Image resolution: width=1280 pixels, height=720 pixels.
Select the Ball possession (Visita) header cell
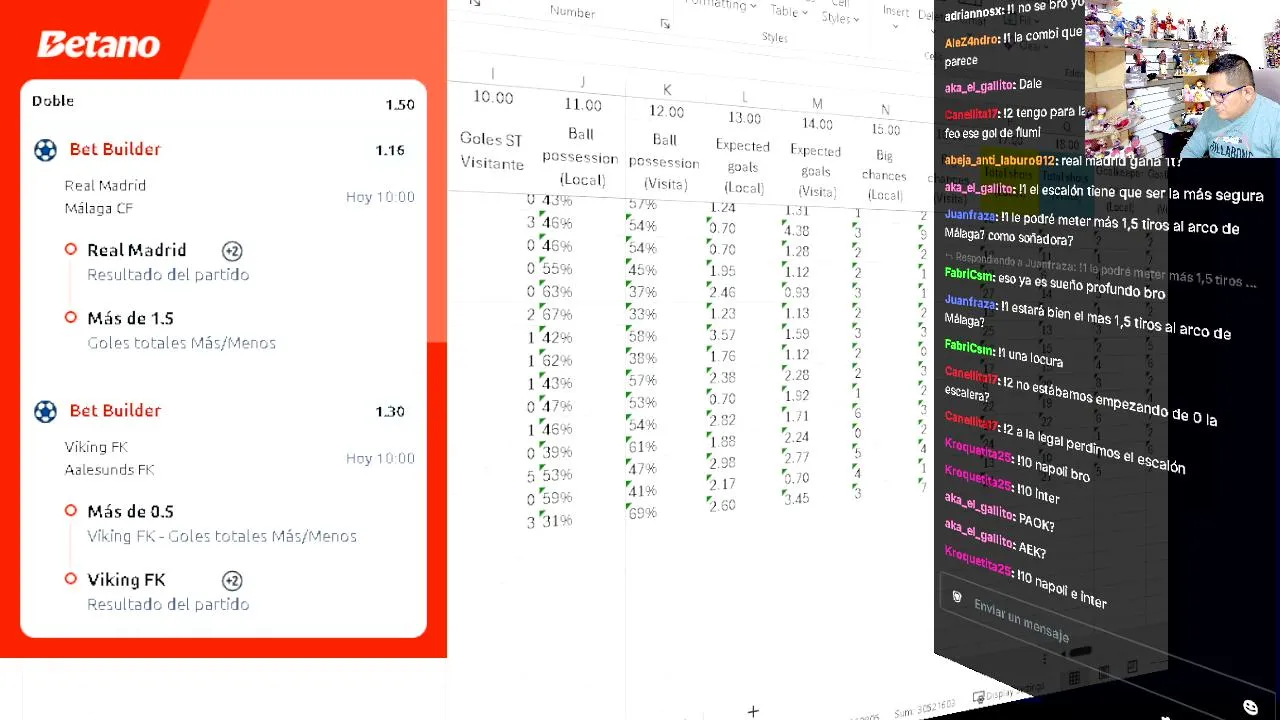click(x=664, y=162)
